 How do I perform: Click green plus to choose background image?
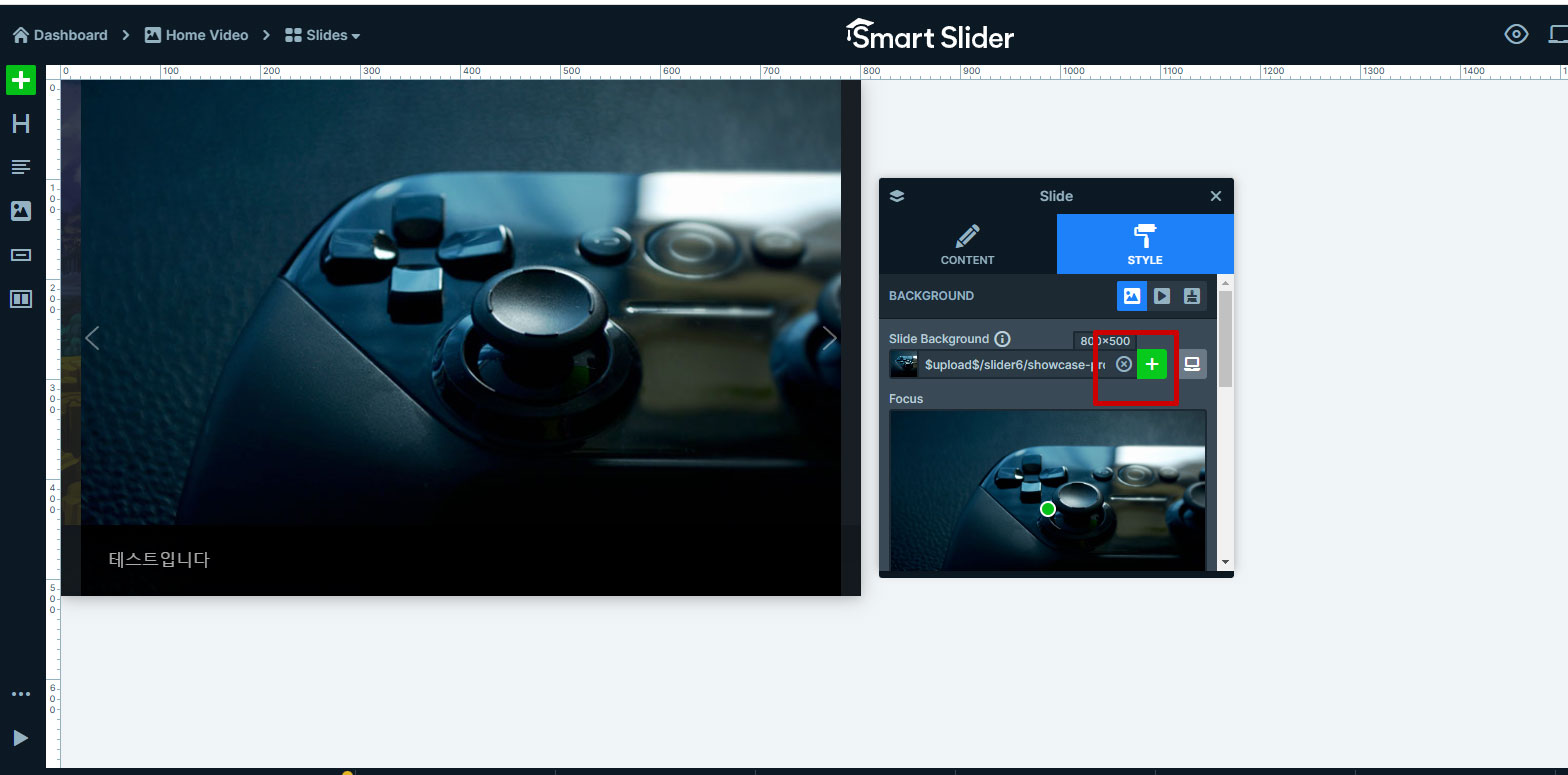click(1152, 364)
